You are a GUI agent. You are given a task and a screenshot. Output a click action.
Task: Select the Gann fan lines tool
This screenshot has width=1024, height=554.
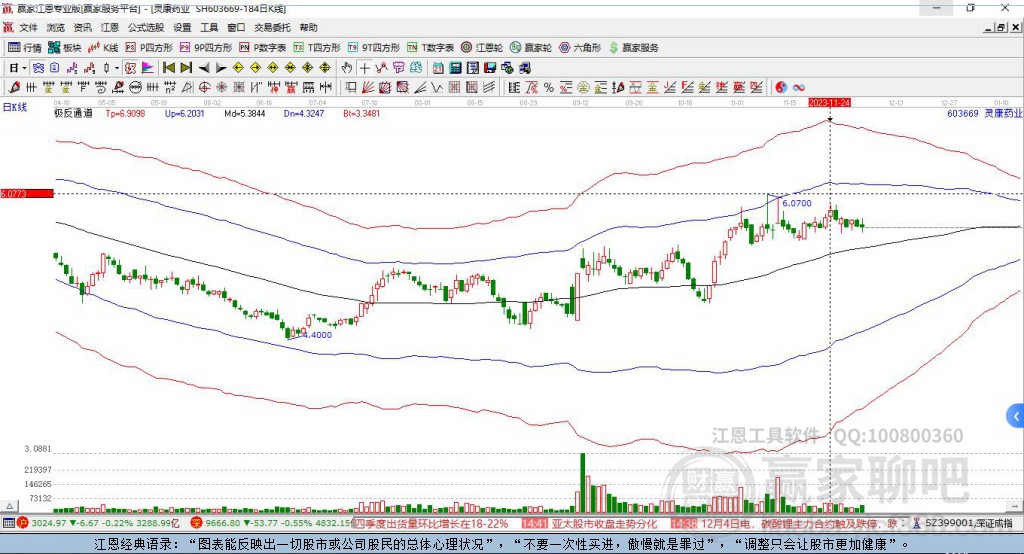click(368, 87)
